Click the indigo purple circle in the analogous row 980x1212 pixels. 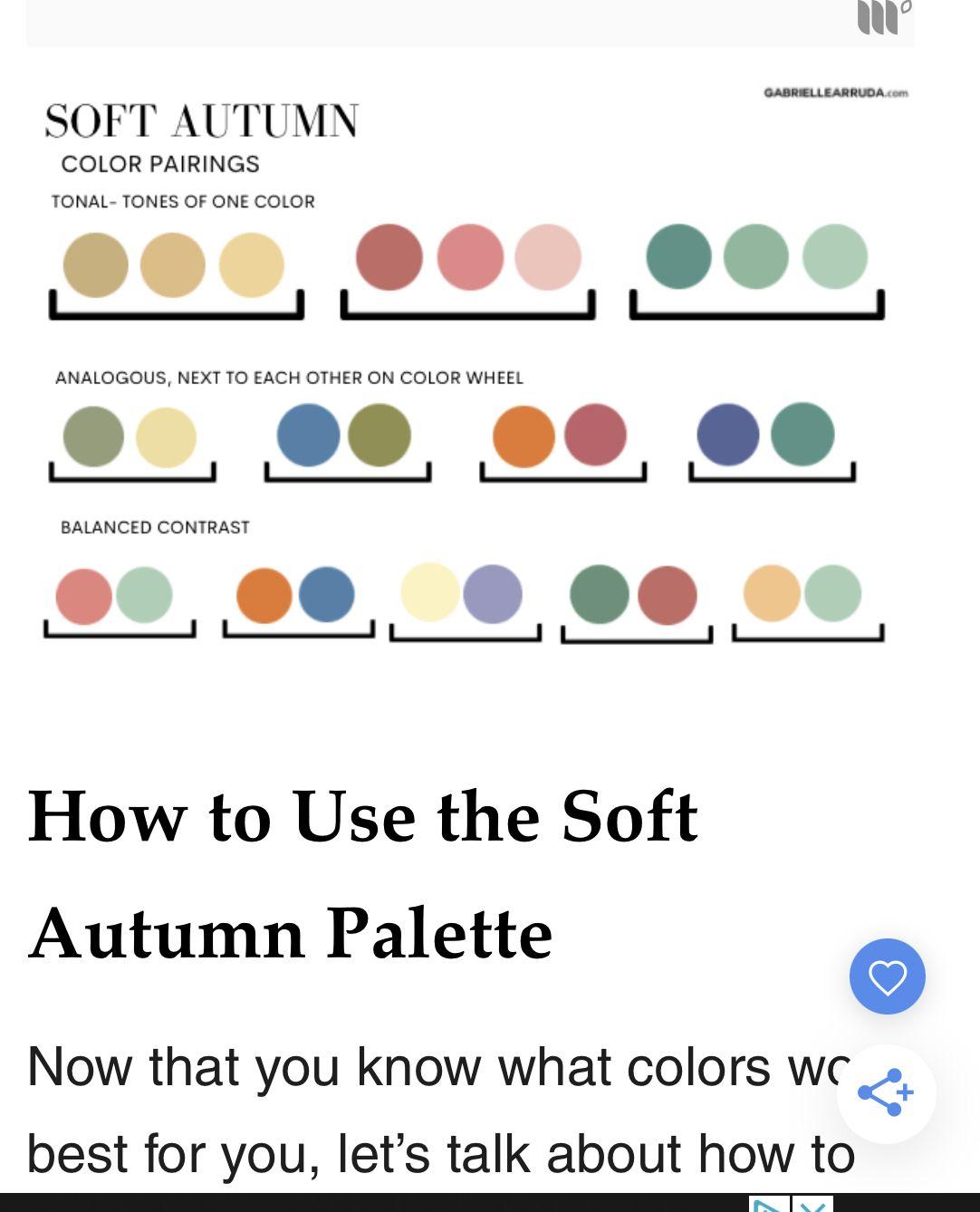(x=728, y=435)
